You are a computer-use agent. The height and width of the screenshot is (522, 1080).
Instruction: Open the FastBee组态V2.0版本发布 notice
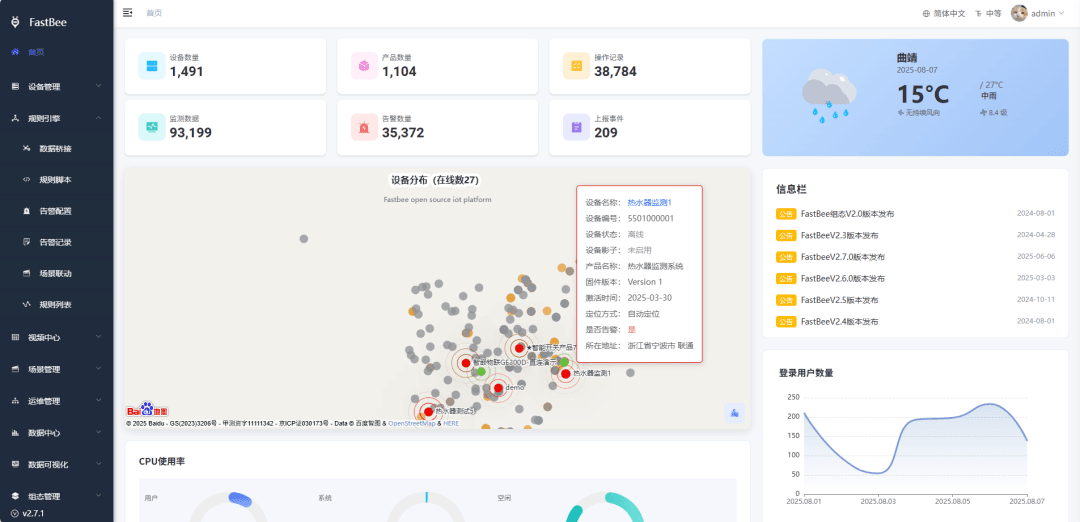tap(847, 214)
